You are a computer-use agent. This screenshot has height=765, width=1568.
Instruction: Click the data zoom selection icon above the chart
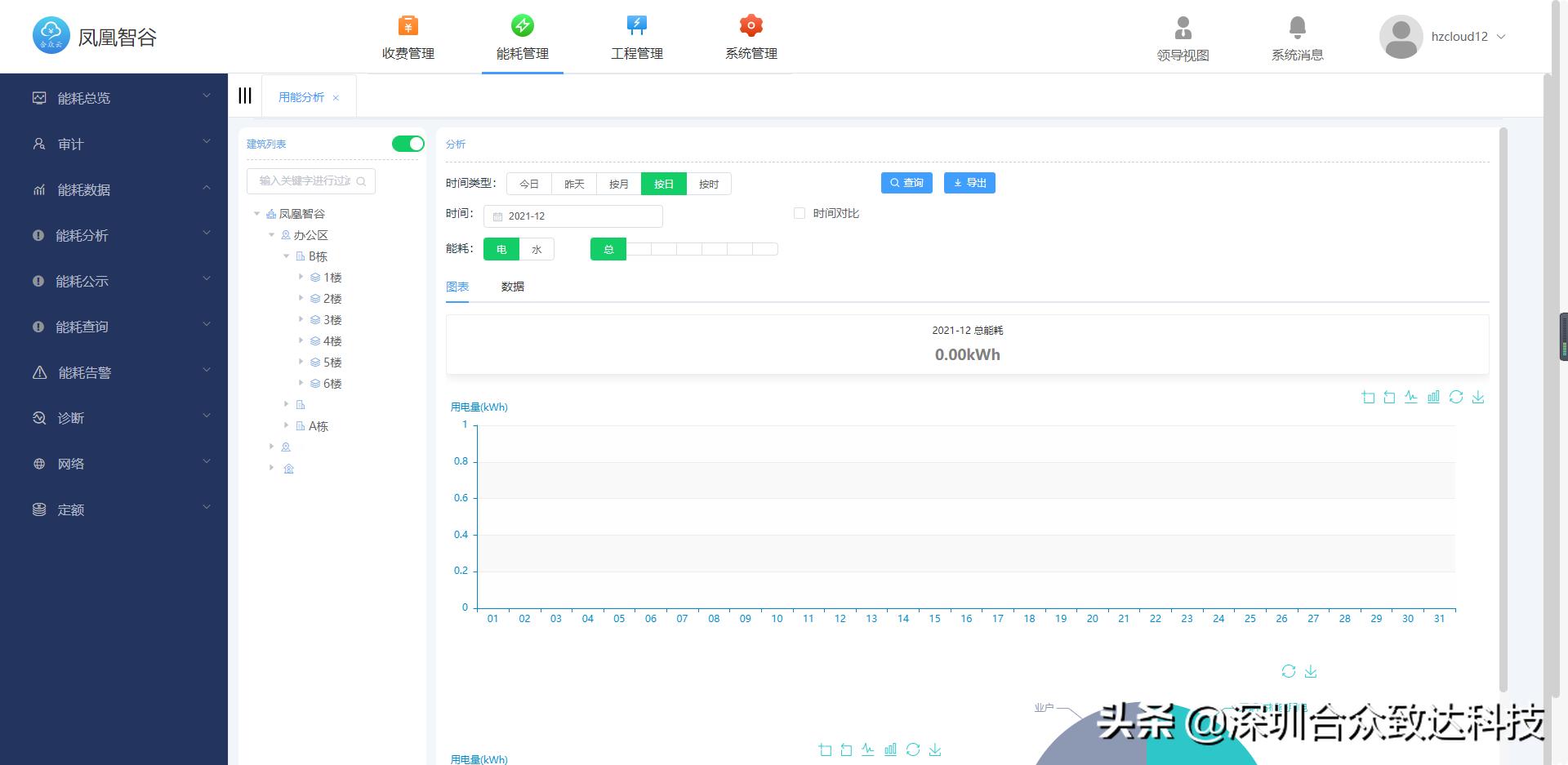[1368, 398]
